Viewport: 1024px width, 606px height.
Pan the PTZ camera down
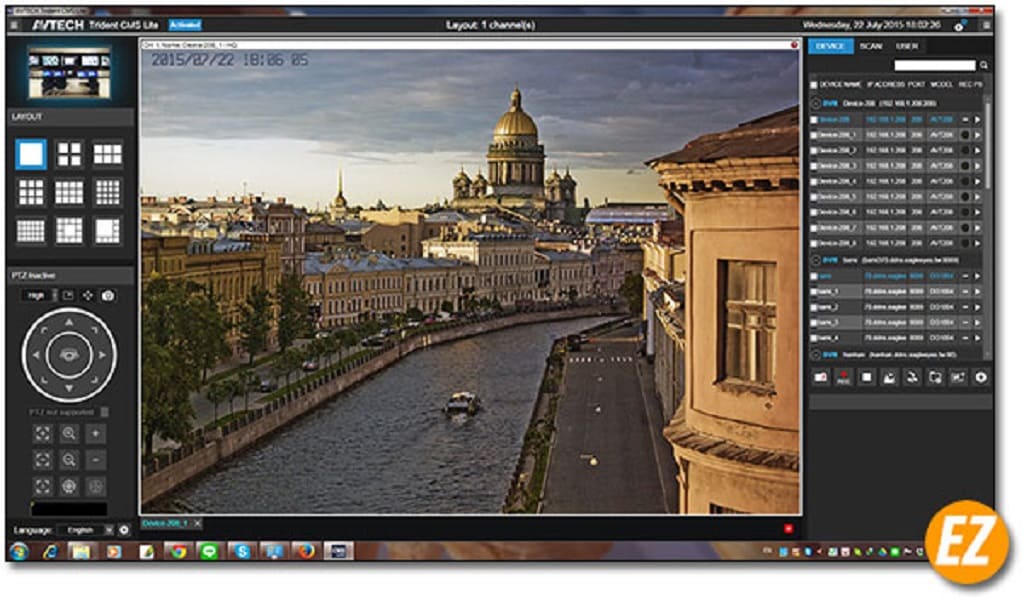coord(69,389)
